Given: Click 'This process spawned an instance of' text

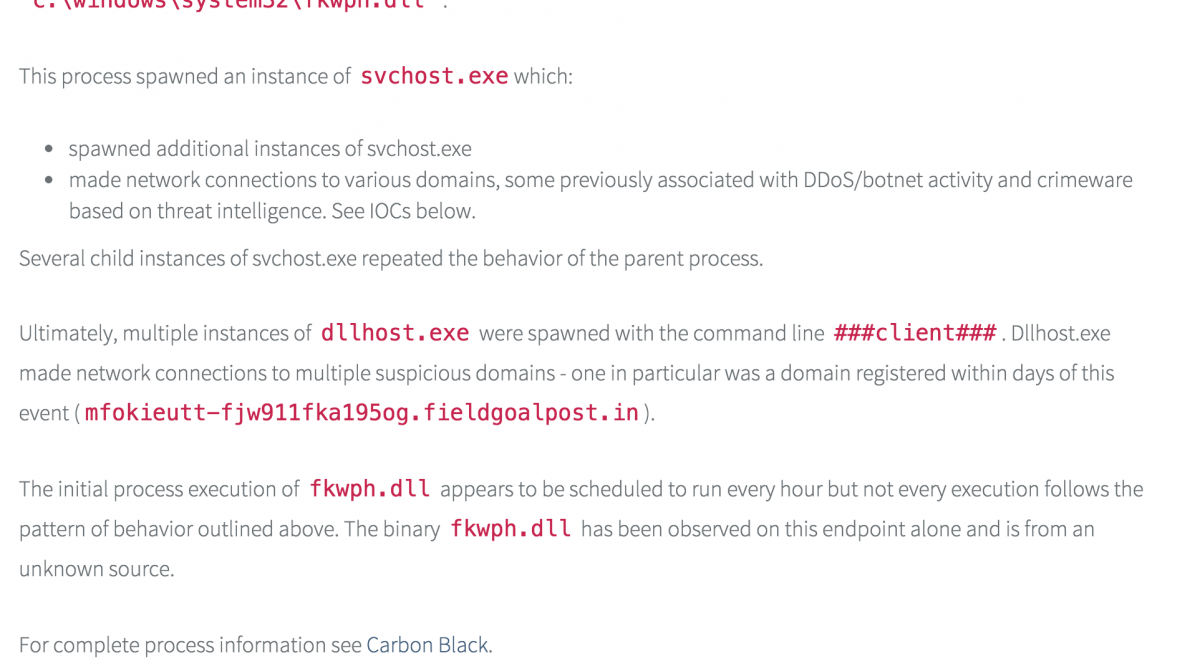Looking at the screenshot, I should click(185, 77).
